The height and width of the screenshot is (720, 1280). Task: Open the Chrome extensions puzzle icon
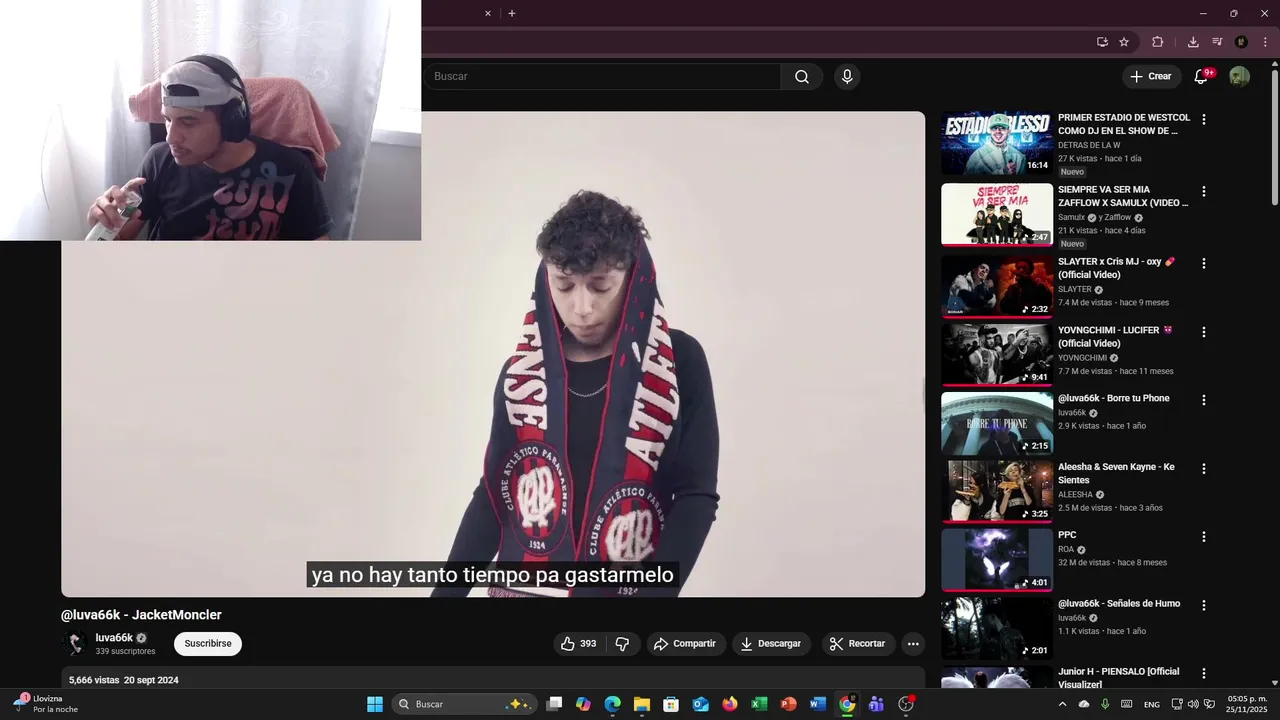1158,42
